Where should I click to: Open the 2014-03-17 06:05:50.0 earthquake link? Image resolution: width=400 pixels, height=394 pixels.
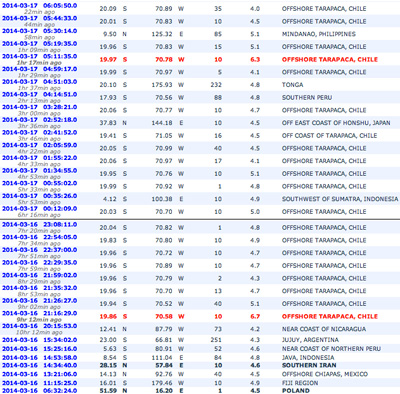tap(40, 6)
